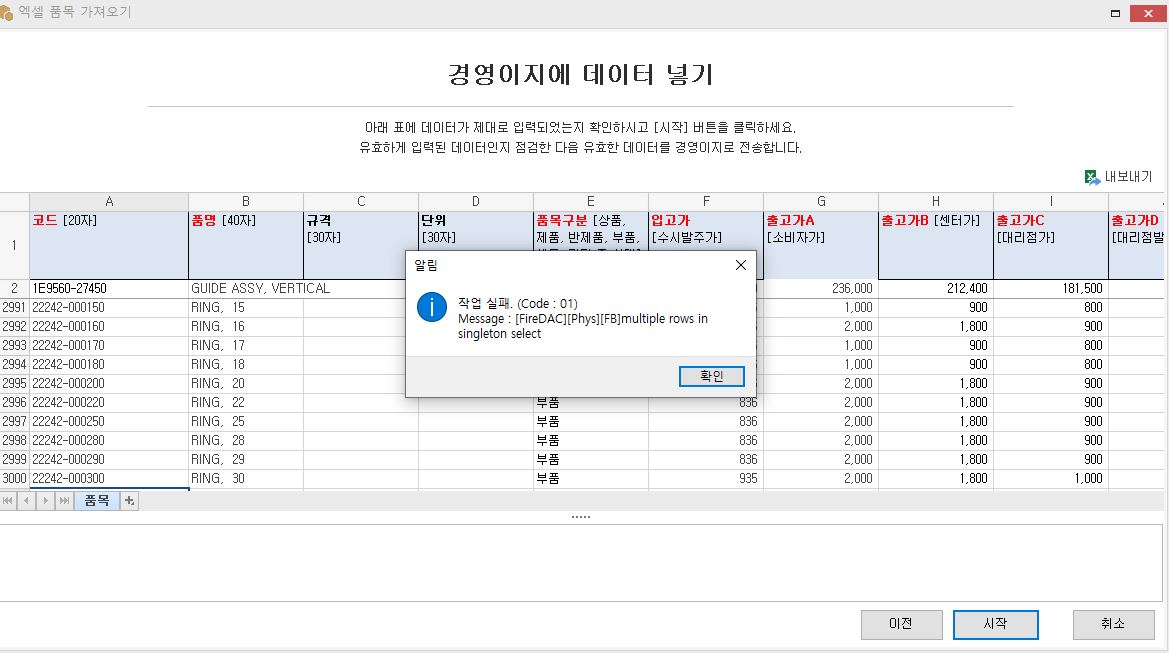This screenshot has height=653, width=1169.
Task: Go to next sheet with the right arrow
Action: (46, 501)
